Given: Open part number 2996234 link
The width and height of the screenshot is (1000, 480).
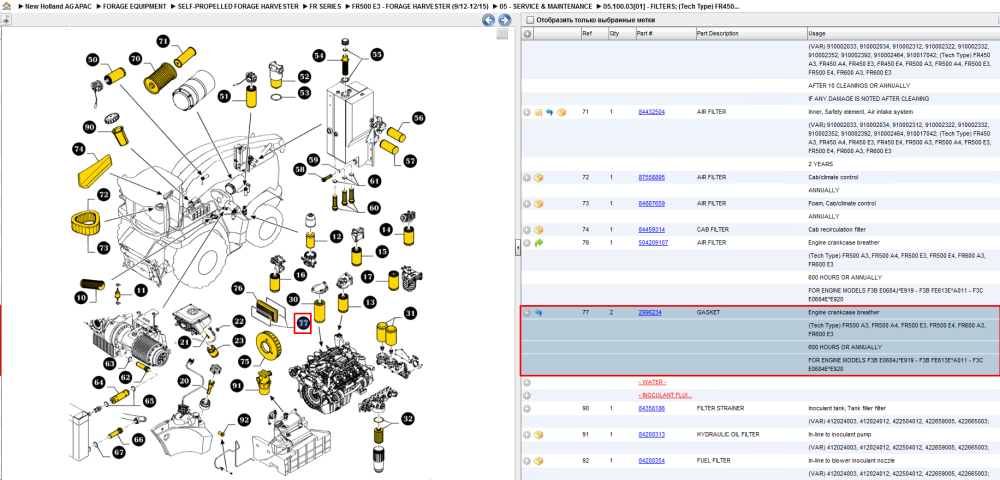Looking at the screenshot, I should pos(649,313).
